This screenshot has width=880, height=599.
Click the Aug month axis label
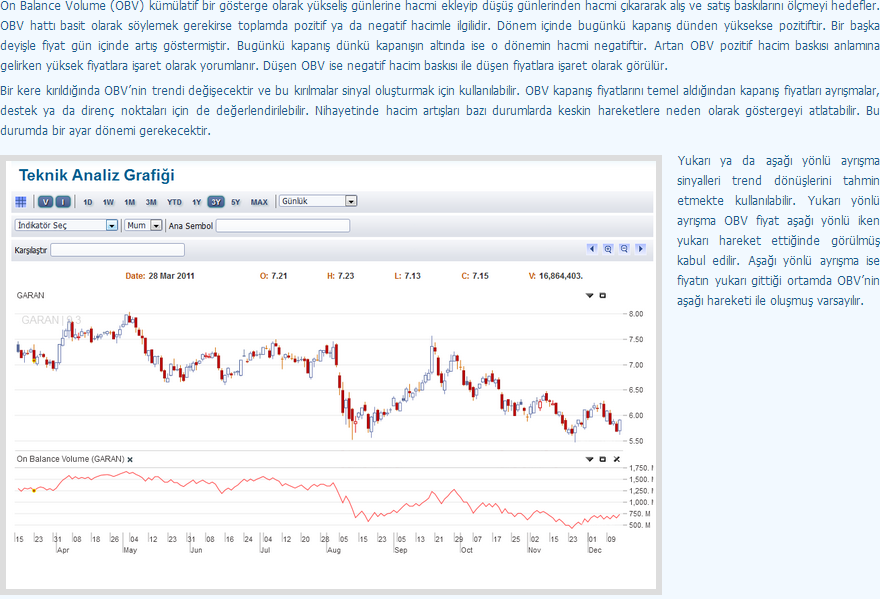[x=334, y=550]
